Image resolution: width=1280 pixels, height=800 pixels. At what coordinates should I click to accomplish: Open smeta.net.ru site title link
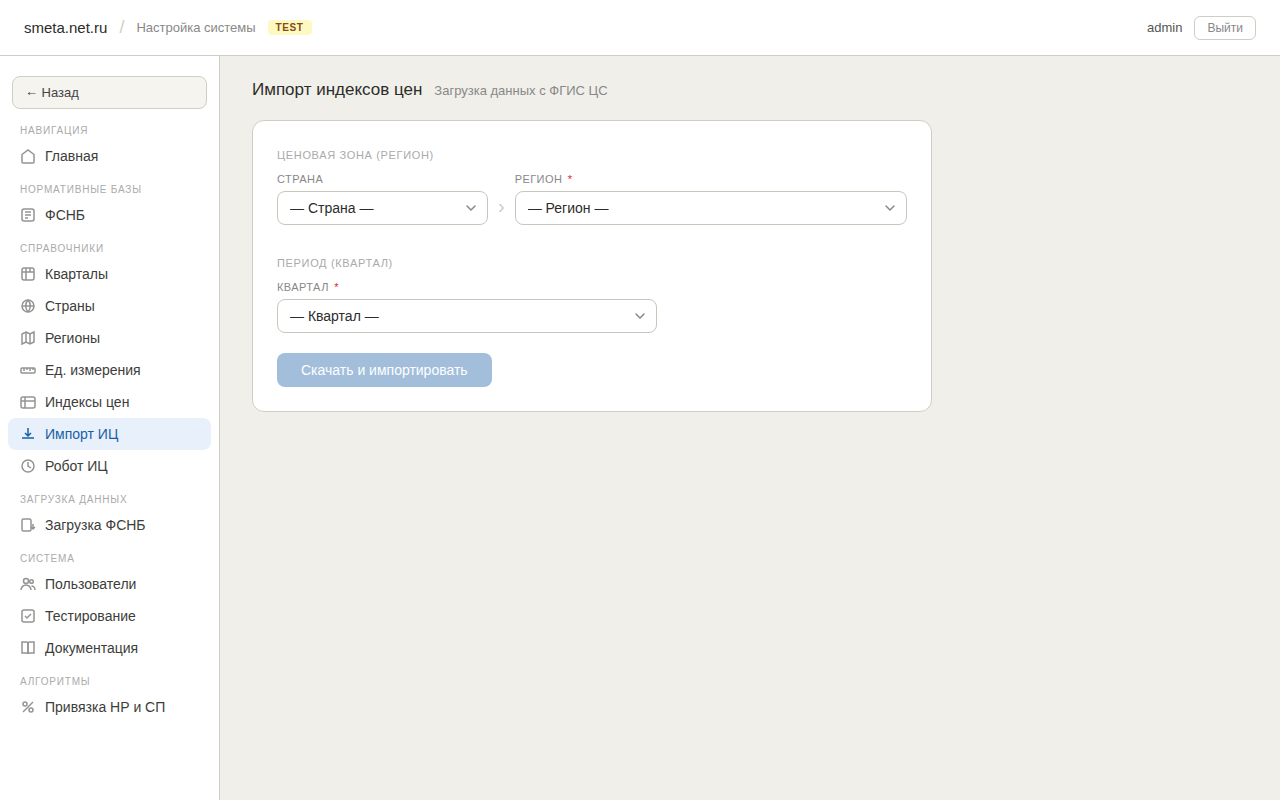65,27
